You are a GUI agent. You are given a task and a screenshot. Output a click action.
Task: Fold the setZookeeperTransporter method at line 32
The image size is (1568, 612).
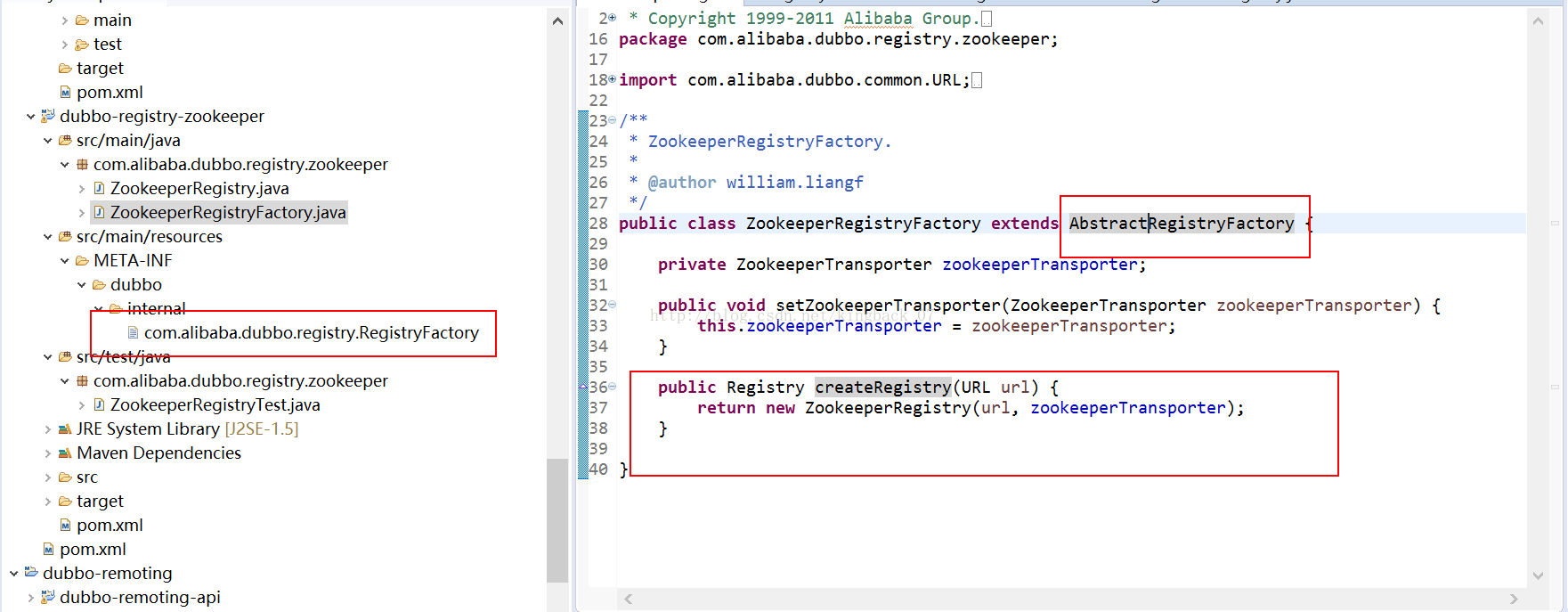(613, 305)
